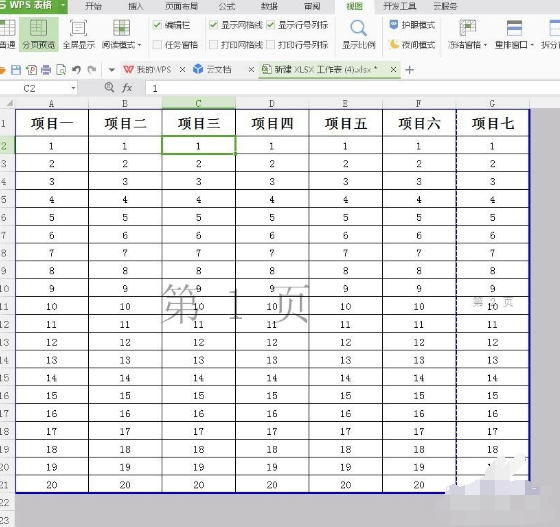Image resolution: width=560 pixels, height=527 pixels.
Task: Undo the last action
Action: pyautogui.click(x=76, y=70)
